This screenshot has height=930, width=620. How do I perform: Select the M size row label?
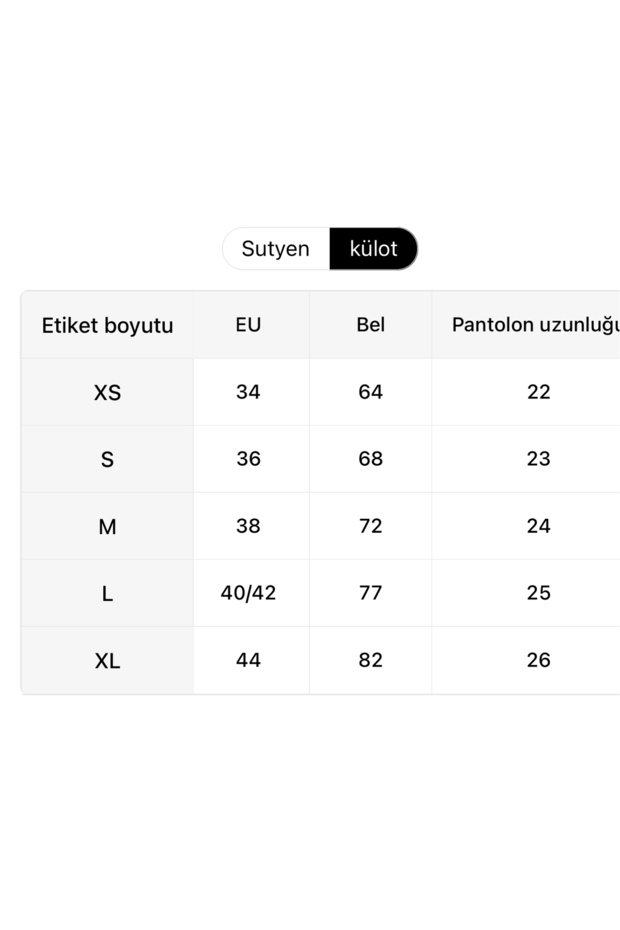click(x=107, y=526)
